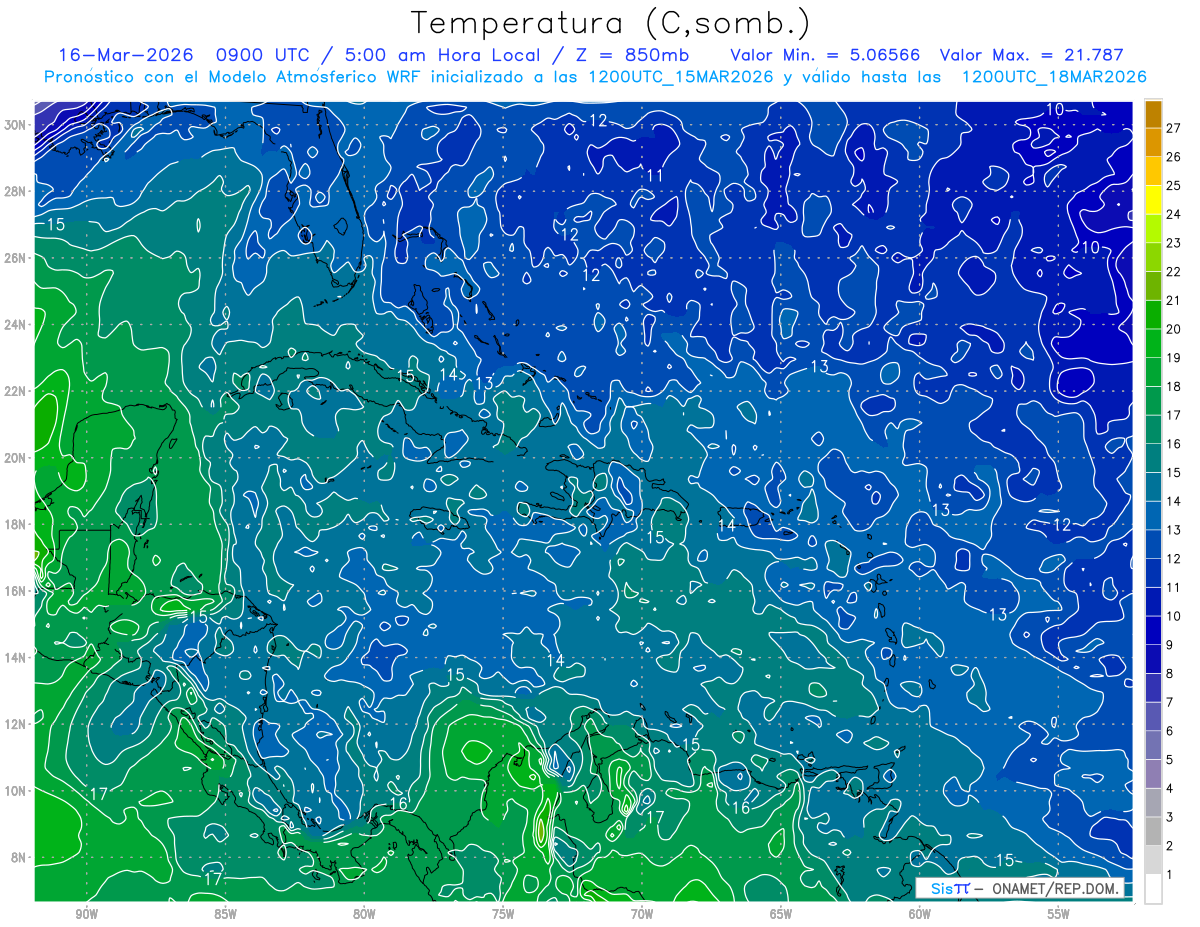Select the '28N' latitude axis label
This screenshot has height=927, width=1200.
[15, 191]
